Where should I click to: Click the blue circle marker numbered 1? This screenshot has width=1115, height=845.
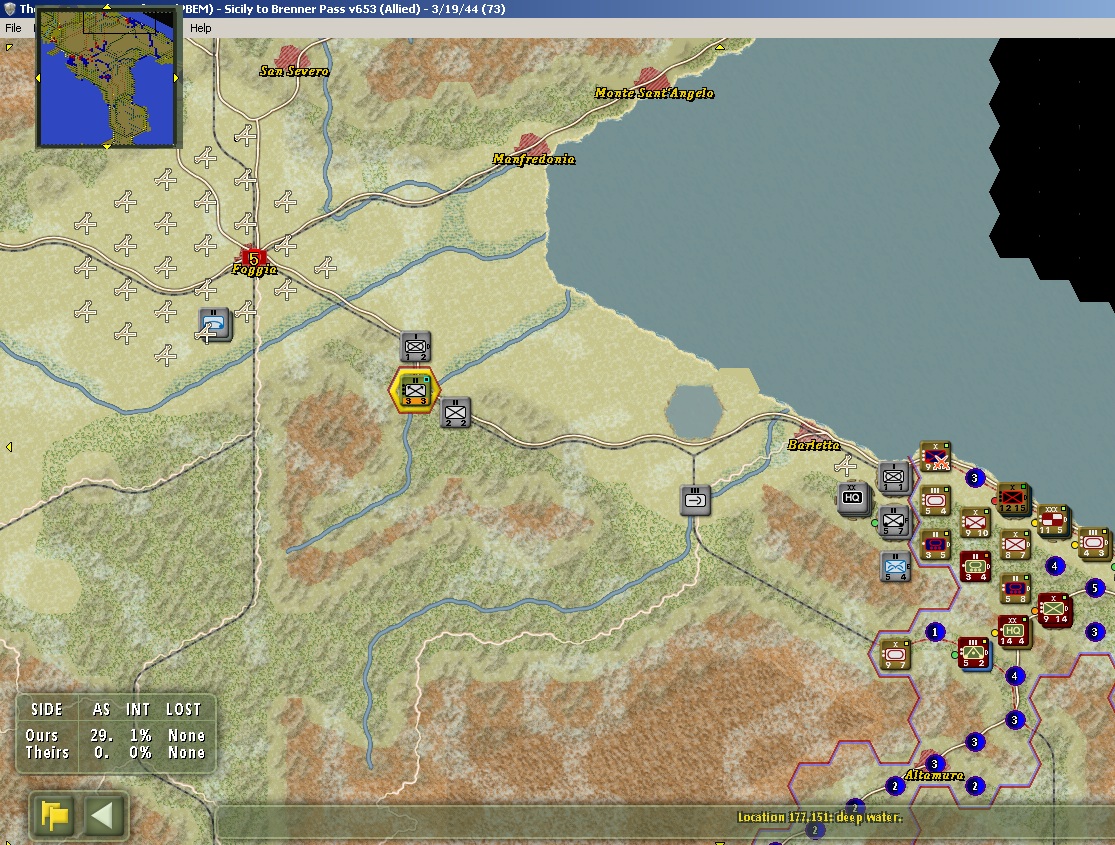coord(934,632)
